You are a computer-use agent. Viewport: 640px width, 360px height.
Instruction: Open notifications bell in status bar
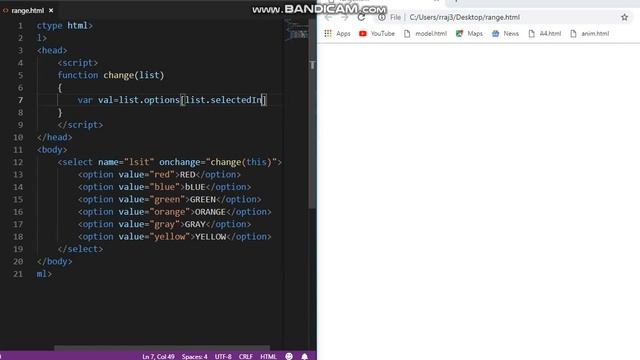click(x=304, y=356)
